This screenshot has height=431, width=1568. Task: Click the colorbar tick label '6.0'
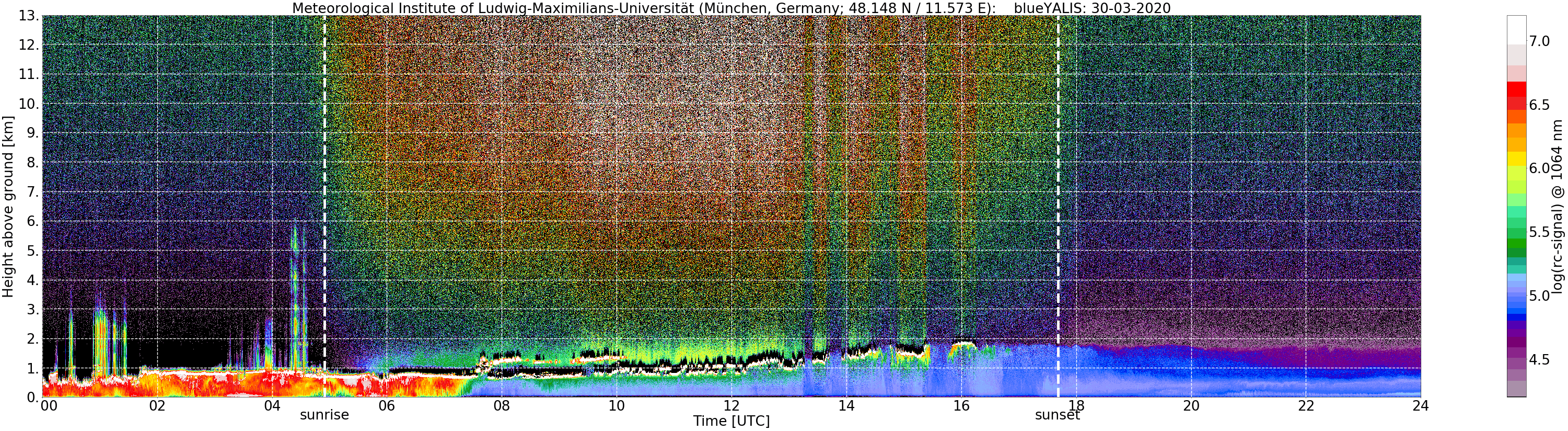pyautogui.click(x=1539, y=168)
